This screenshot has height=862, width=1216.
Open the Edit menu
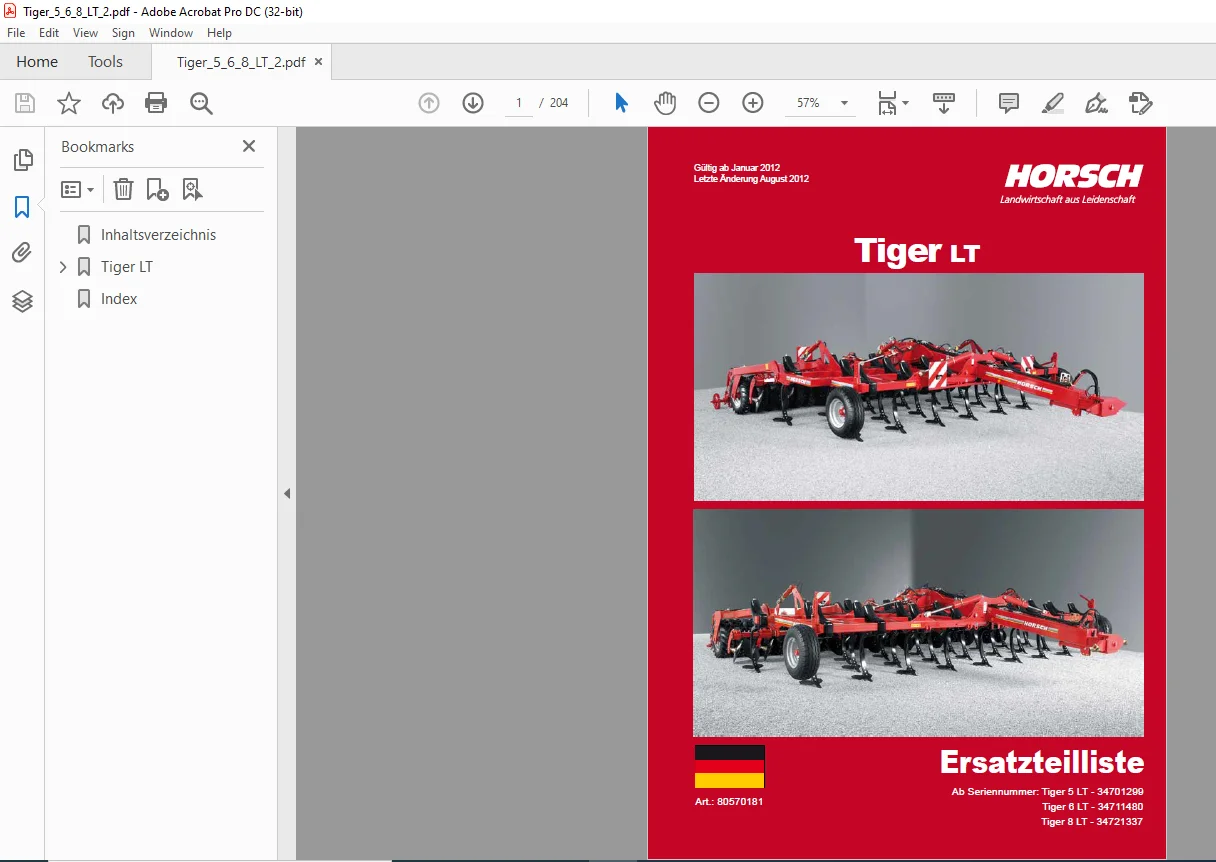(49, 33)
